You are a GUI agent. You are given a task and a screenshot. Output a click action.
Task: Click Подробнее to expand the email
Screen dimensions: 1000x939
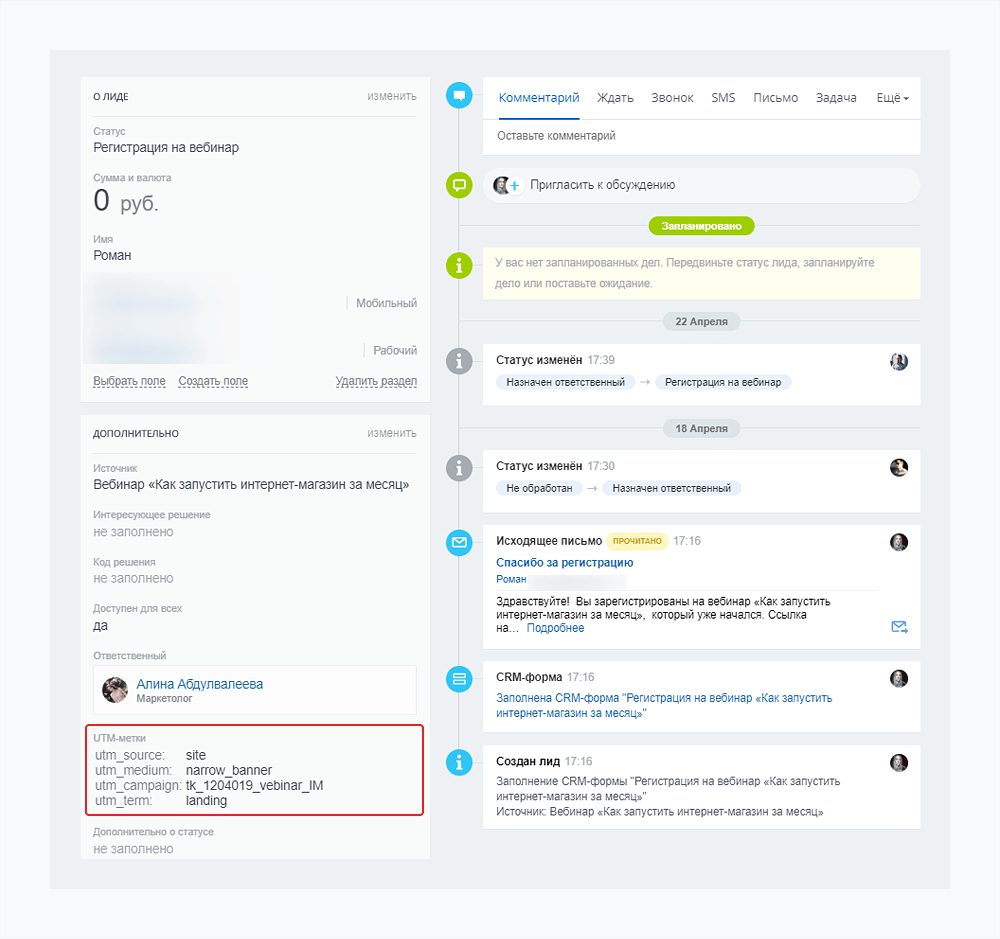555,628
